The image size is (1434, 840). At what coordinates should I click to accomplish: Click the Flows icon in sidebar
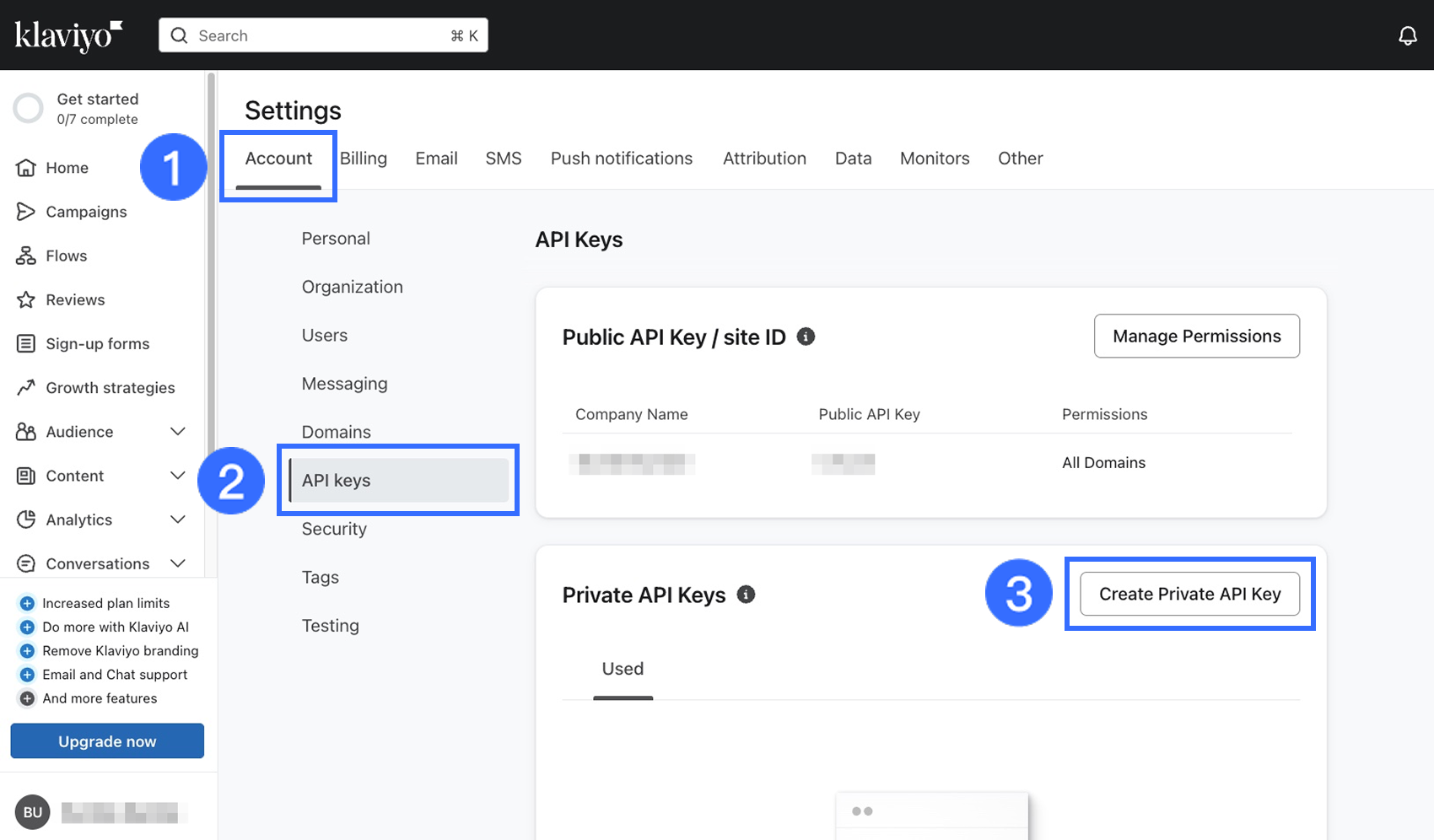click(x=26, y=256)
